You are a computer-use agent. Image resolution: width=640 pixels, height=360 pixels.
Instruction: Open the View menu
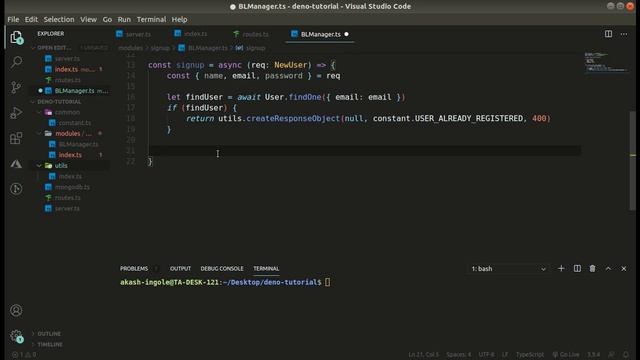[x=88, y=19]
